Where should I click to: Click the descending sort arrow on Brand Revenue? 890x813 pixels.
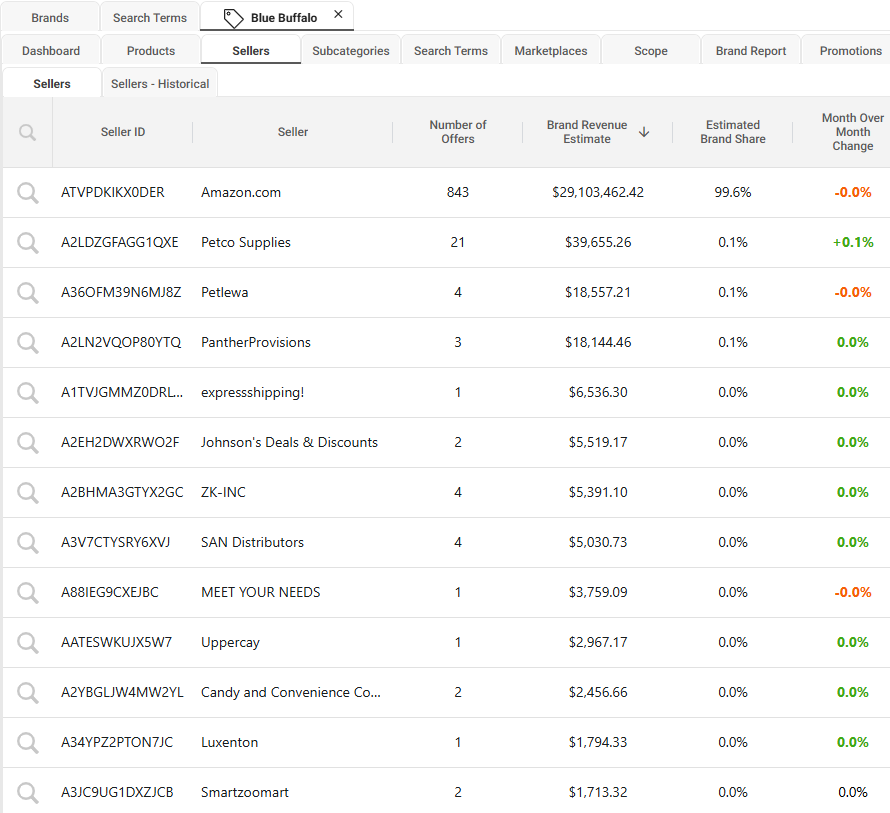(x=644, y=132)
